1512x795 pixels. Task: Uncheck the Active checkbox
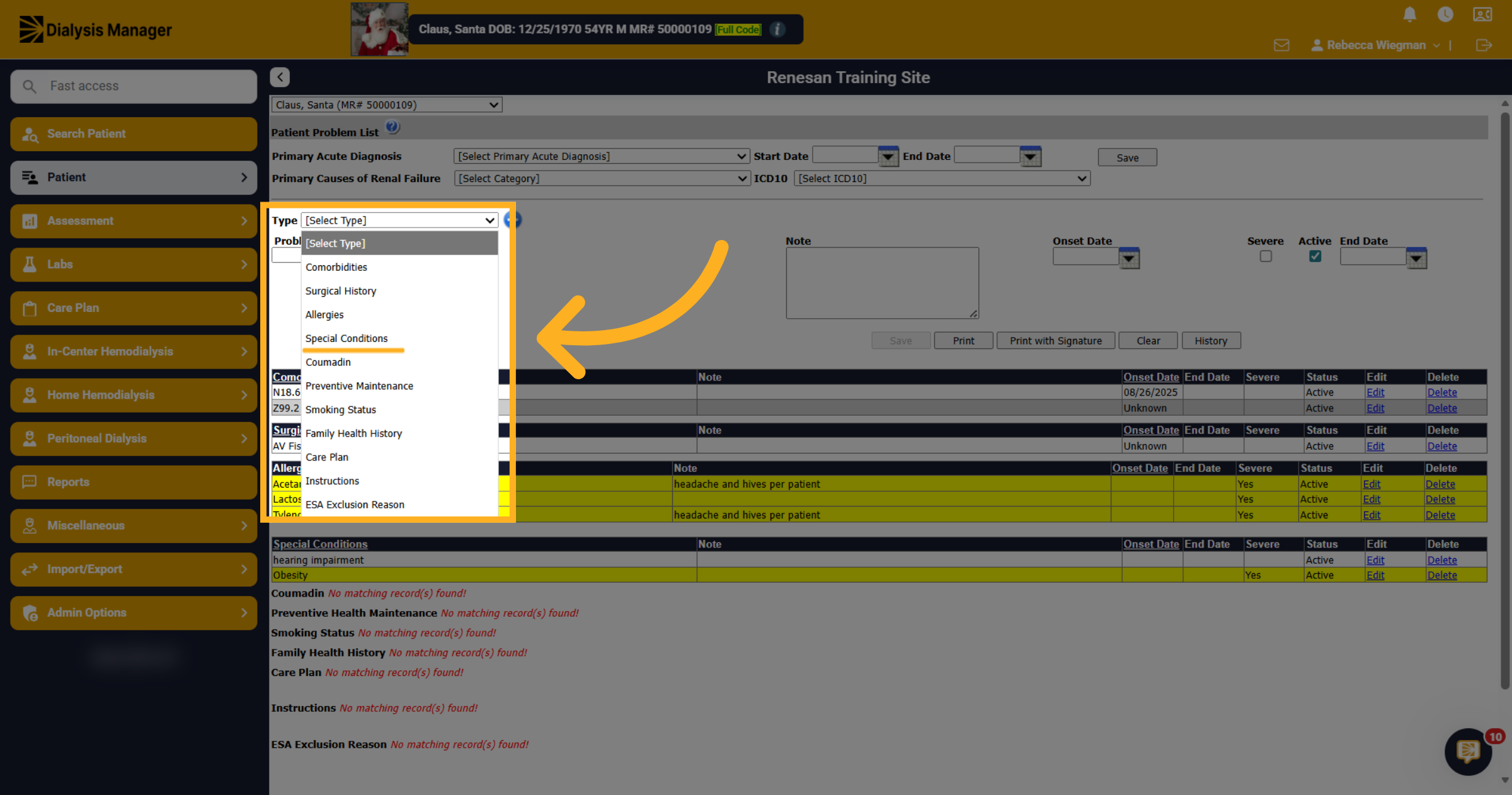[x=1315, y=256]
